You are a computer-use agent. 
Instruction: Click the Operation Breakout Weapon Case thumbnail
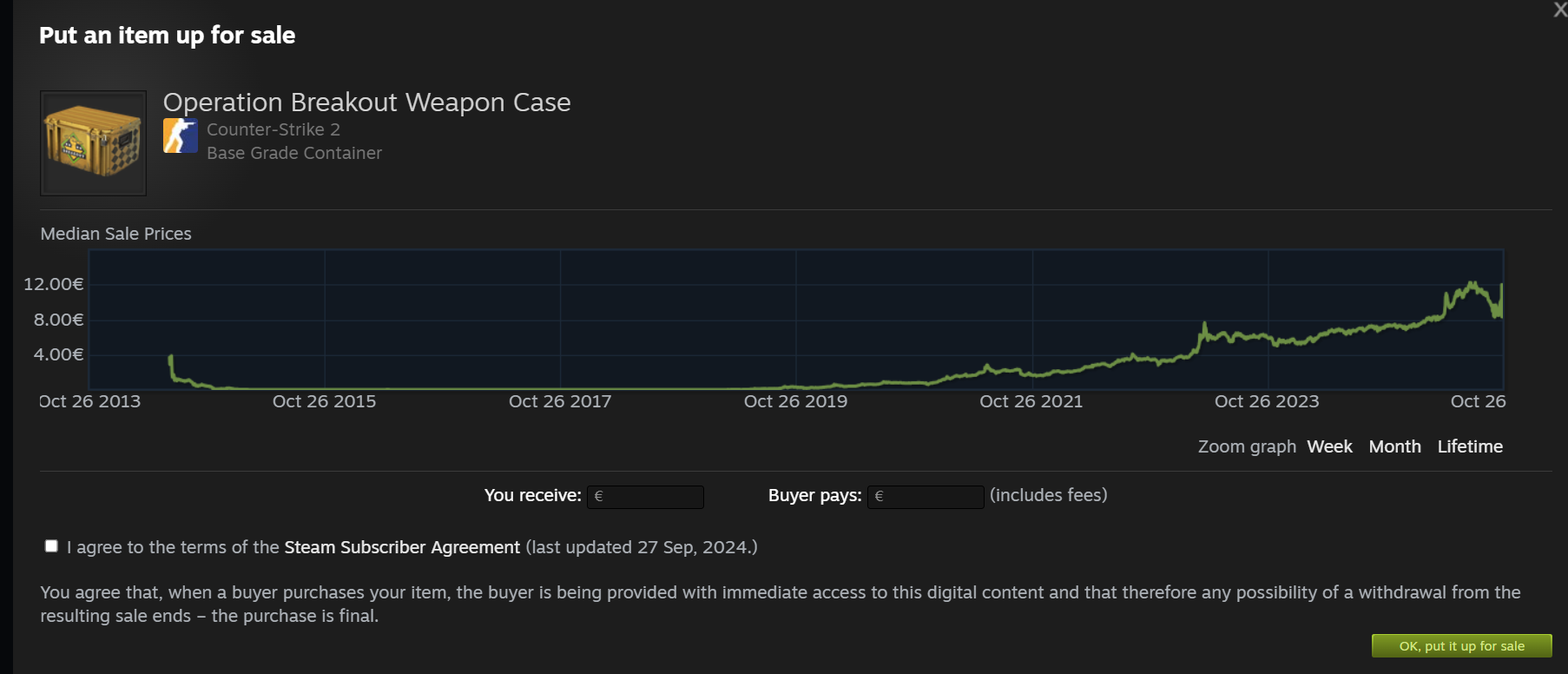click(93, 143)
